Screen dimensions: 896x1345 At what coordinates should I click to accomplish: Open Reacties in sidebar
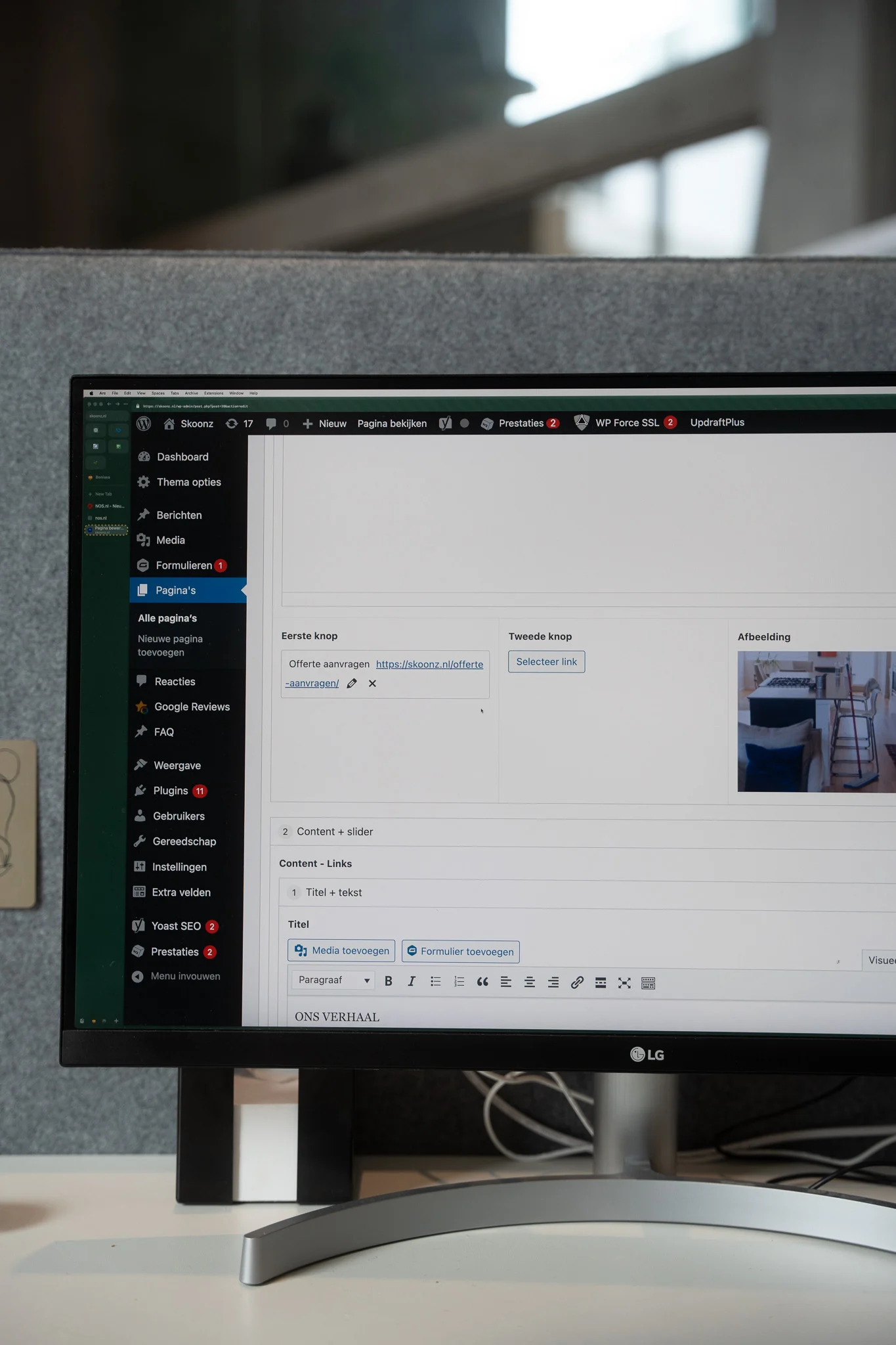pos(166,681)
